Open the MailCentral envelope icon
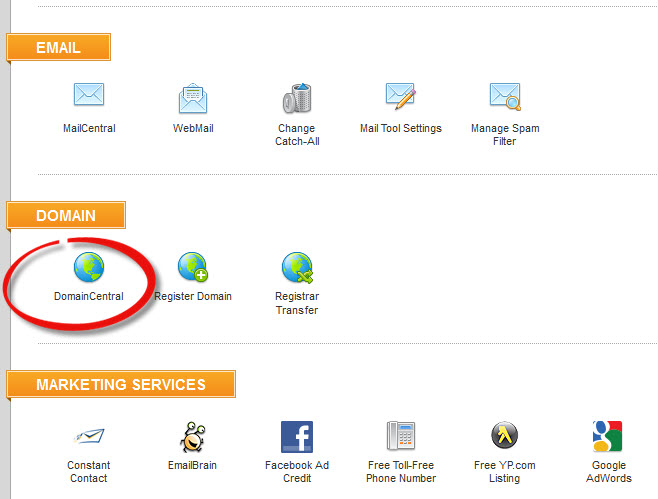 point(89,96)
